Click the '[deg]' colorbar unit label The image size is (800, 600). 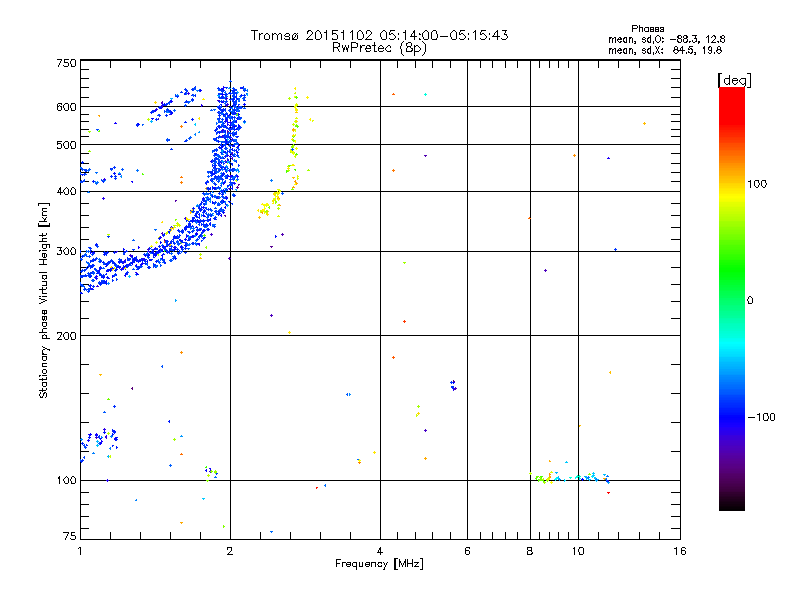click(x=734, y=80)
